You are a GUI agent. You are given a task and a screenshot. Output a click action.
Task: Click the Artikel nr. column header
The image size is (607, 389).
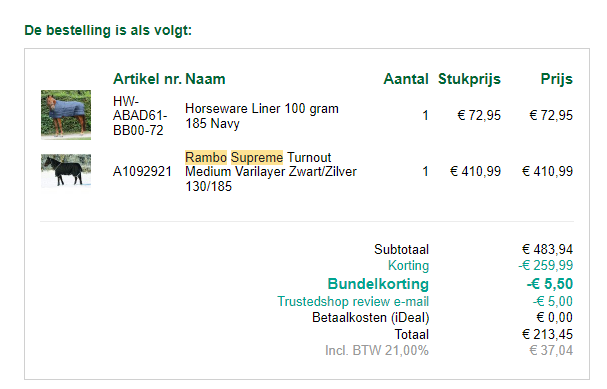147,79
